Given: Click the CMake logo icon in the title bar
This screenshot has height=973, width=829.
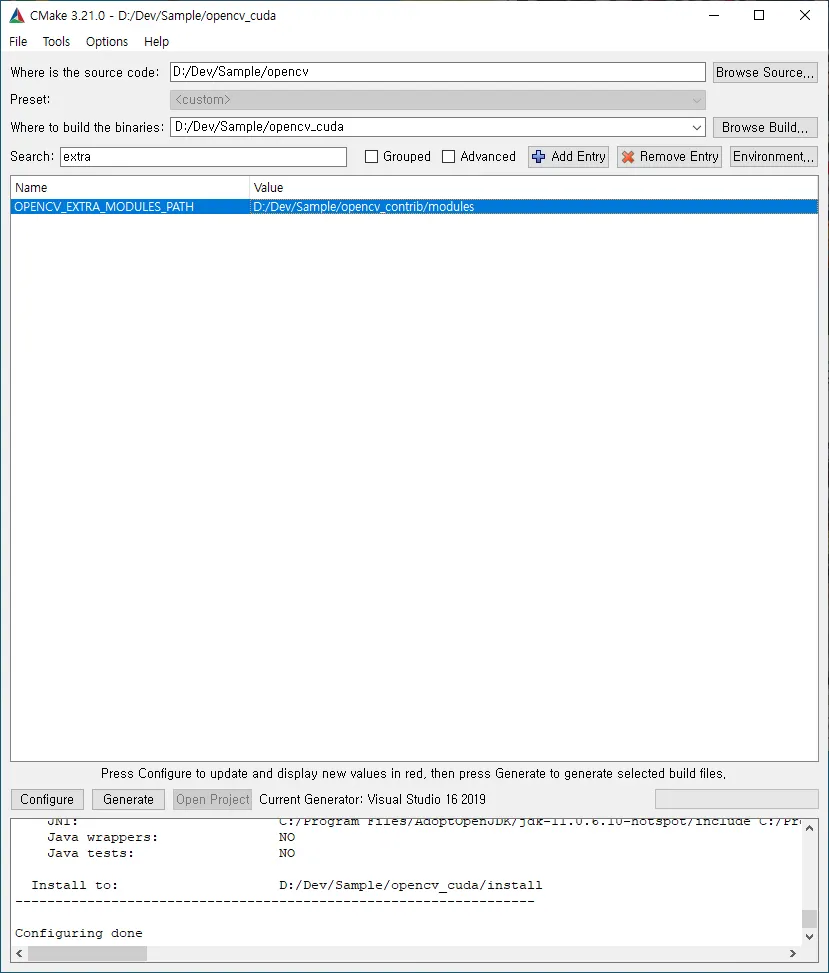Looking at the screenshot, I should tap(17, 16).
